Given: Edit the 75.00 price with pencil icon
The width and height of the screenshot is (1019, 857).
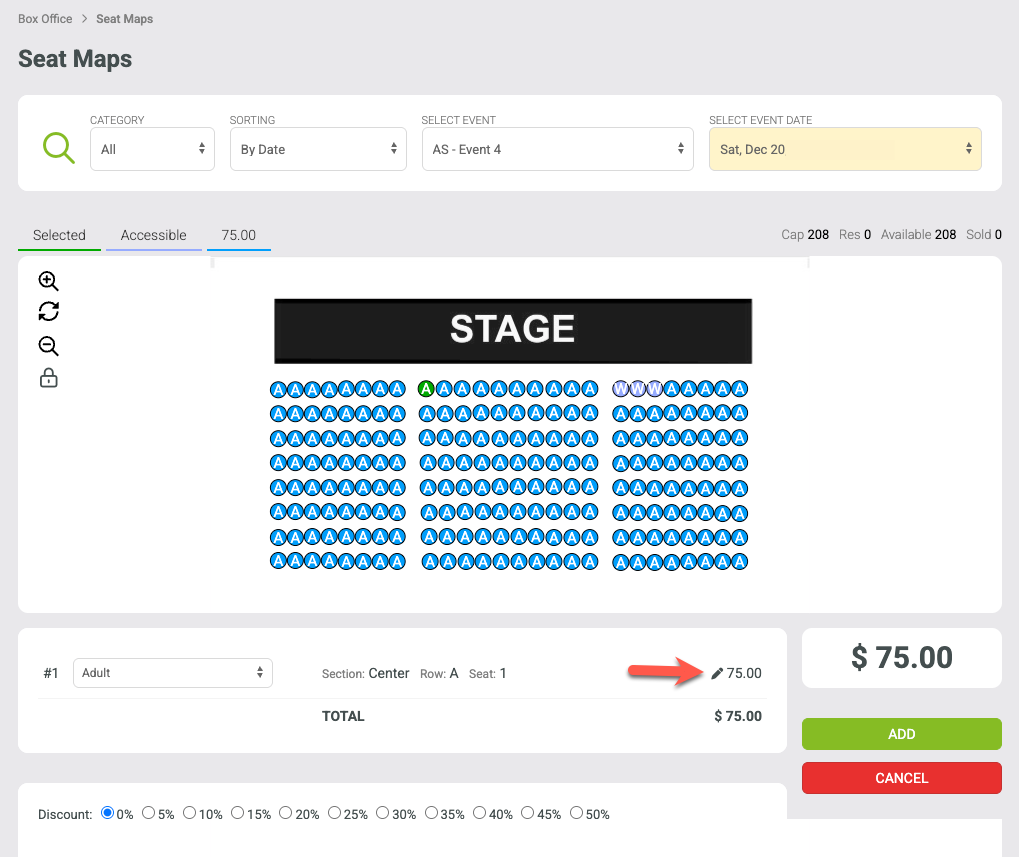Looking at the screenshot, I should pos(717,673).
